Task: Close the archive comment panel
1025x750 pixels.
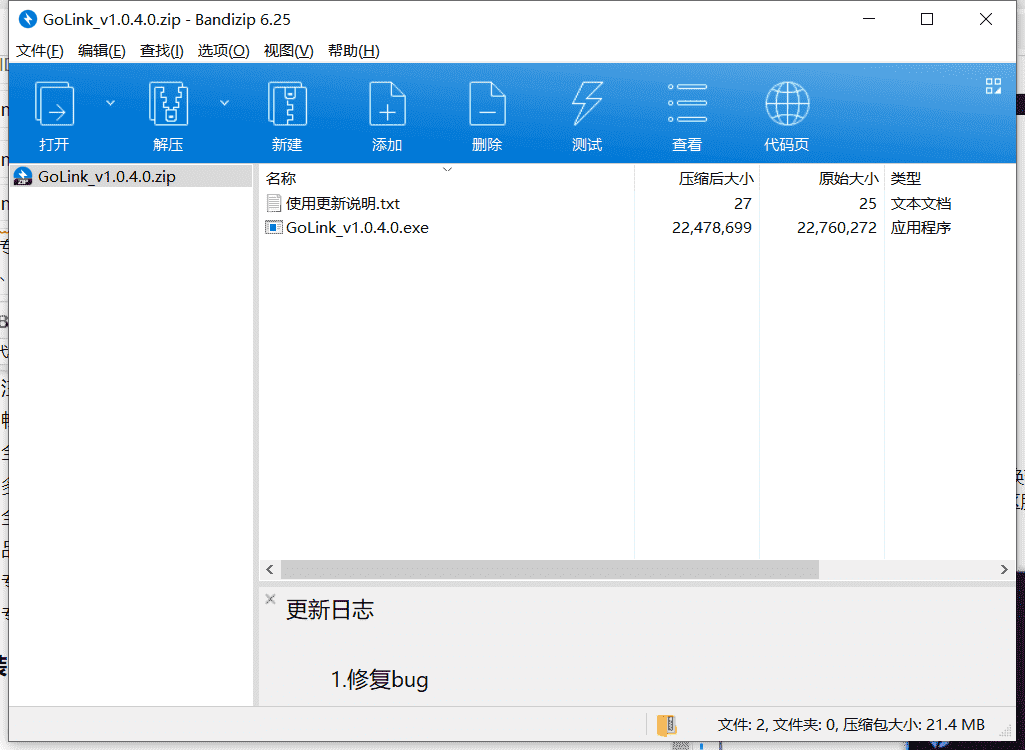Action: pos(270,599)
